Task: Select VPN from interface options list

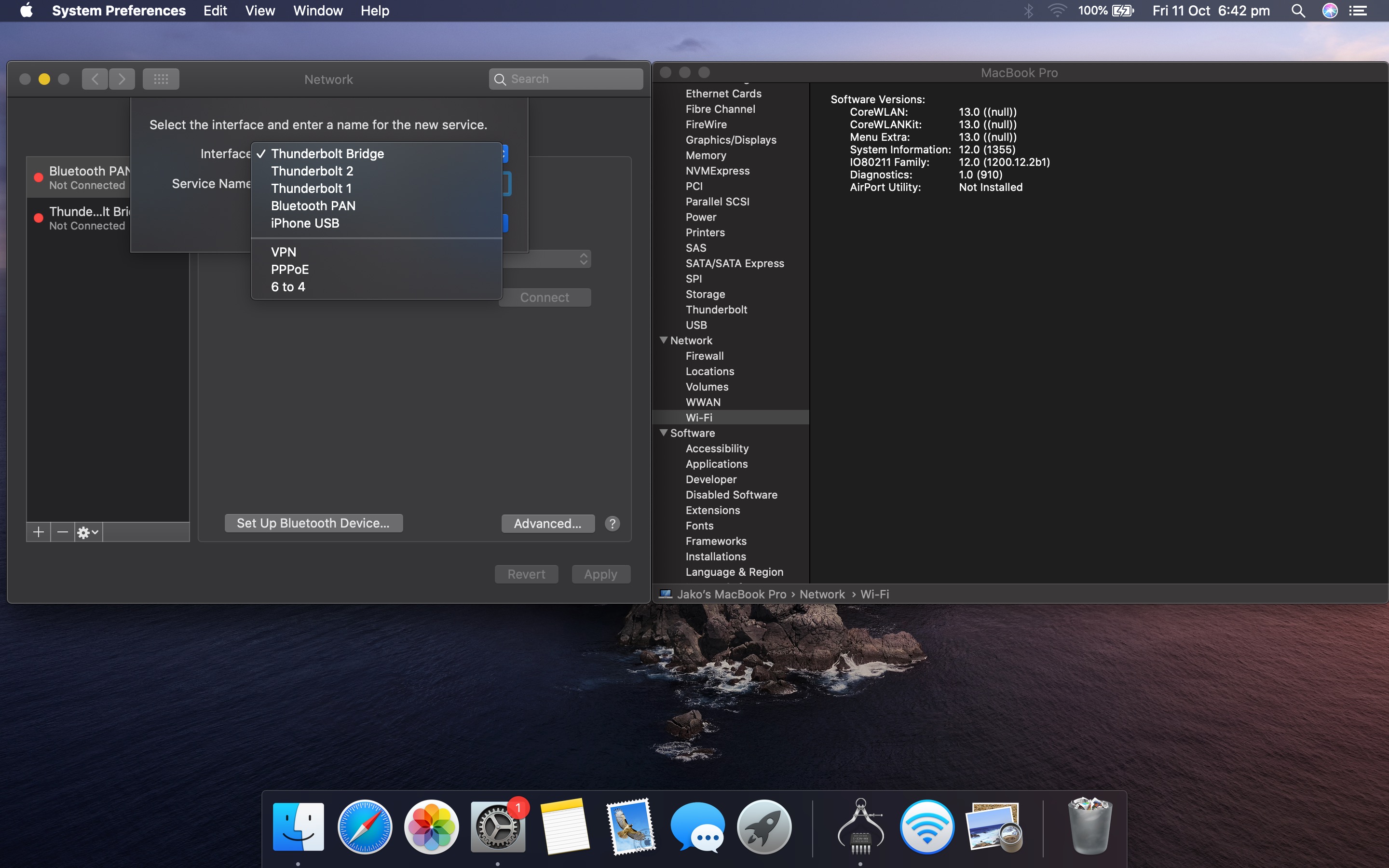Action: [x=283, y=252]
